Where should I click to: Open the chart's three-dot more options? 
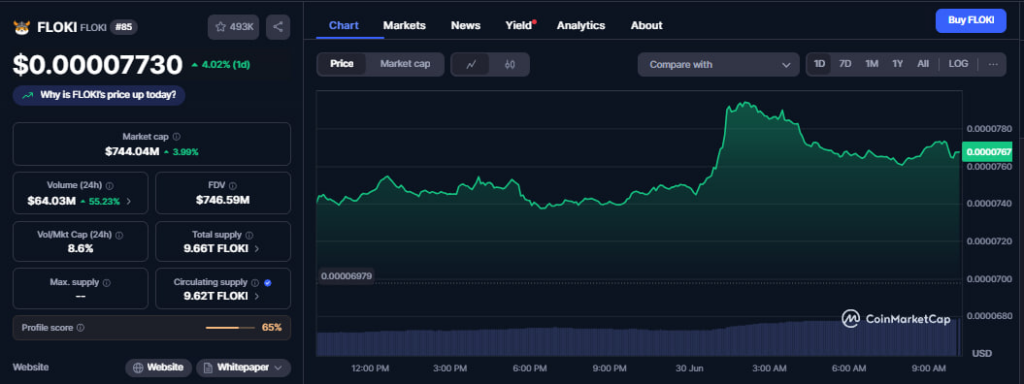993,64
